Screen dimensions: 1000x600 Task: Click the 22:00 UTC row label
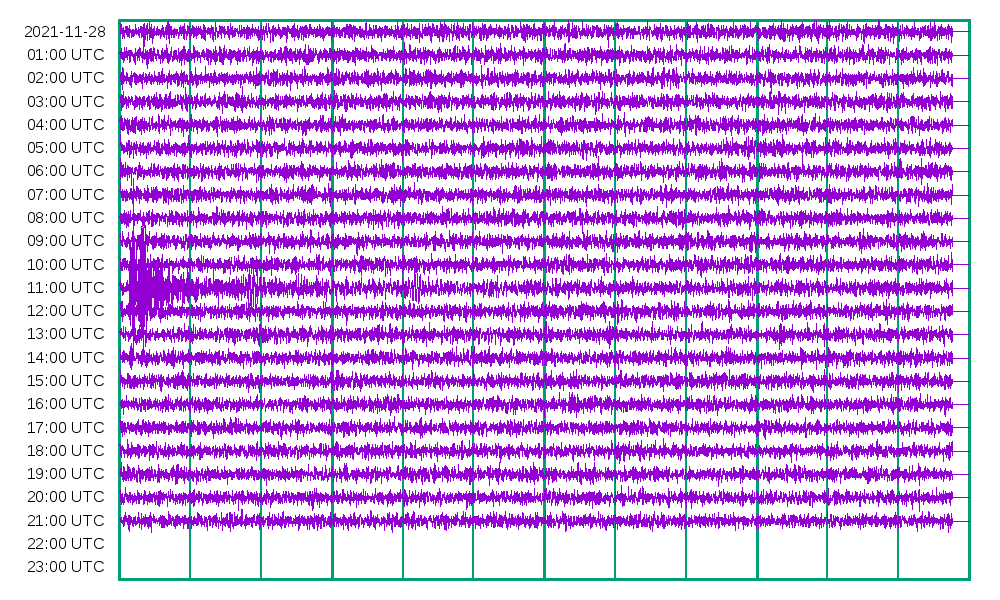click(65, 543)
